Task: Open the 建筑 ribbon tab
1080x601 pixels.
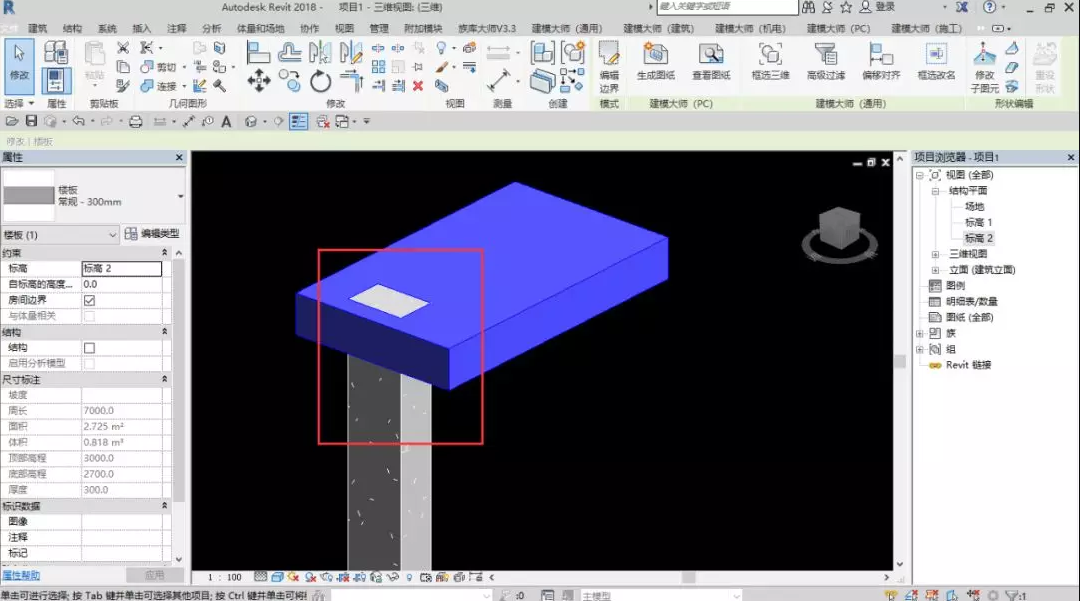Action: tap(38, 29)
